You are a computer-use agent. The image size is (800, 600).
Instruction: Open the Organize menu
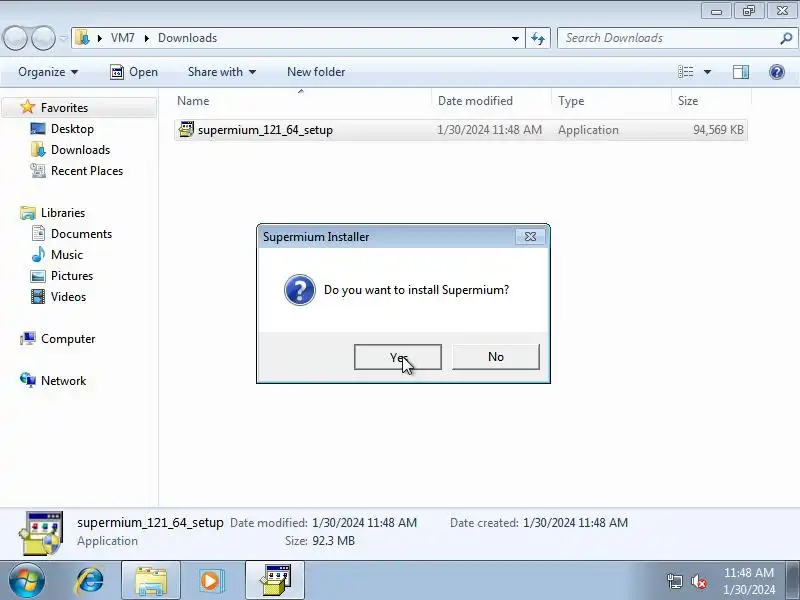[48, 72]
